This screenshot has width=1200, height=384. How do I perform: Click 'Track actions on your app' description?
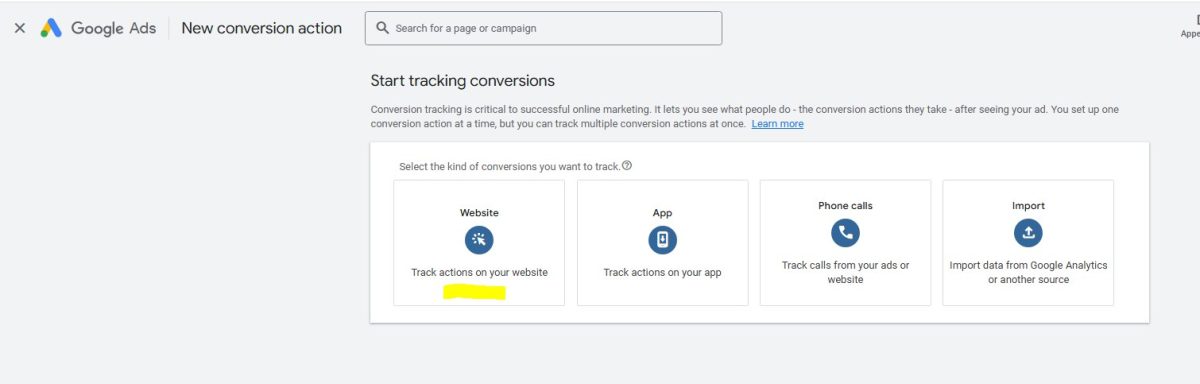[x=662, y=272]
